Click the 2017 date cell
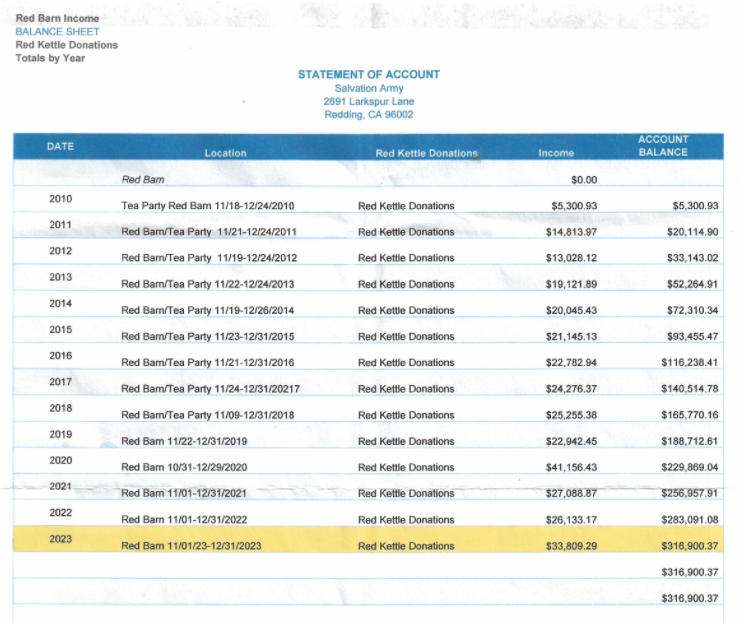 tap(60, 381)
